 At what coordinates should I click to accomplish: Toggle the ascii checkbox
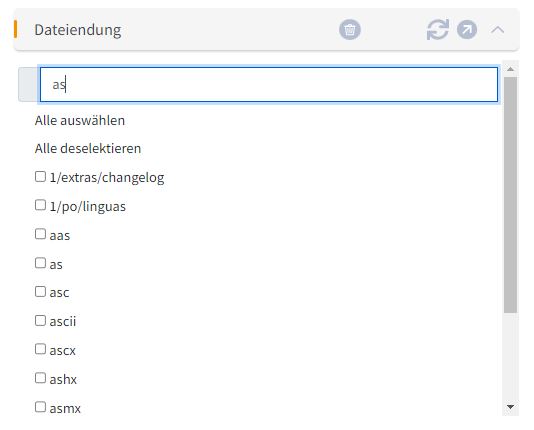tap(40, 321)
